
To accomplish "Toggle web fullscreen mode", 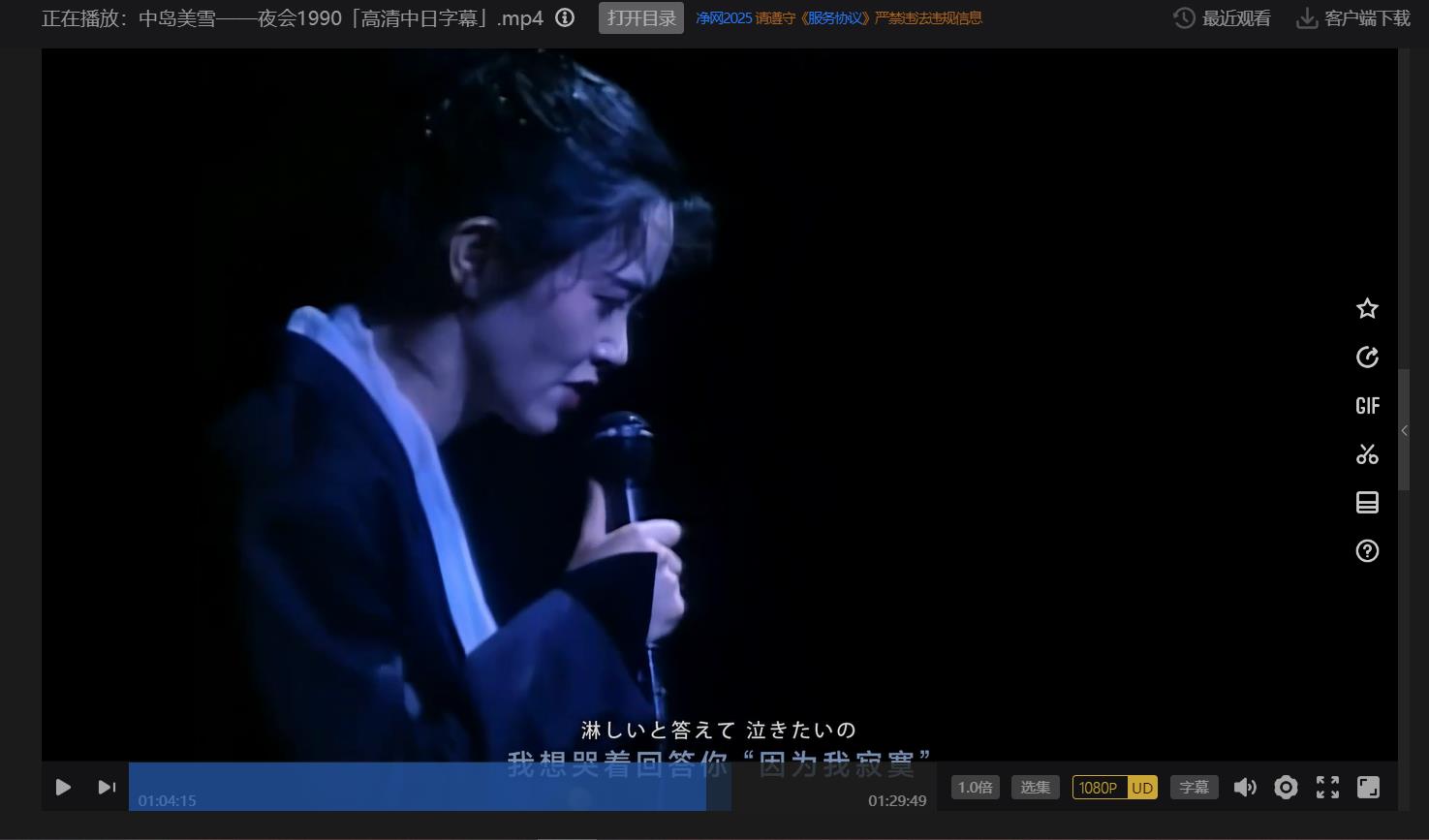I will pos(1327,788).
